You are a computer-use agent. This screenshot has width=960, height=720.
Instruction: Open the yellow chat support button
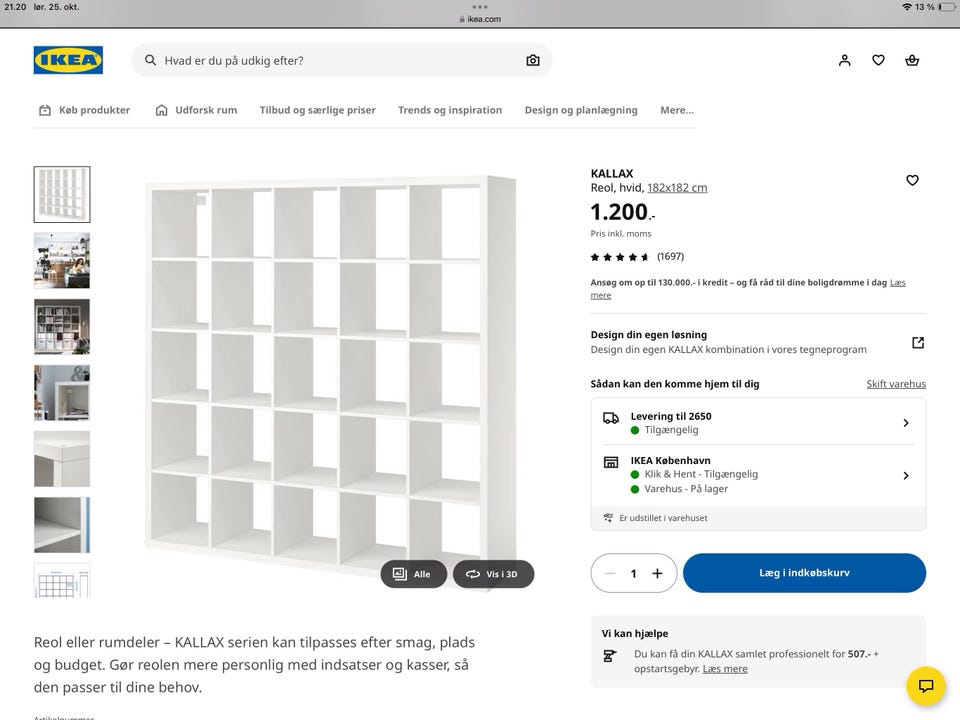pos(926,686)
